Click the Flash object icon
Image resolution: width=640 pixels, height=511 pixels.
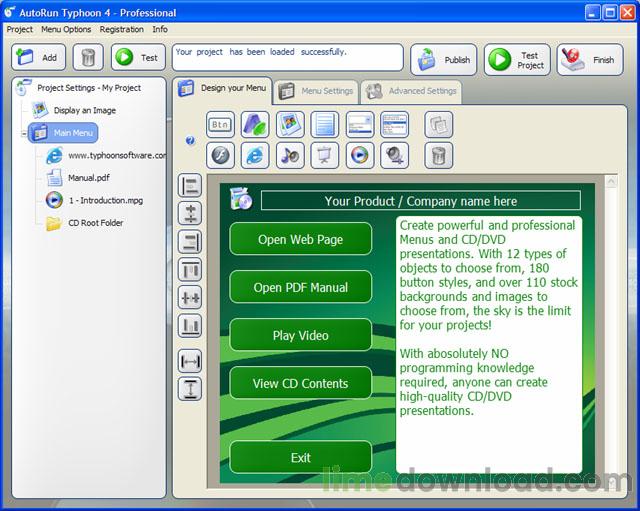(221, 155)
